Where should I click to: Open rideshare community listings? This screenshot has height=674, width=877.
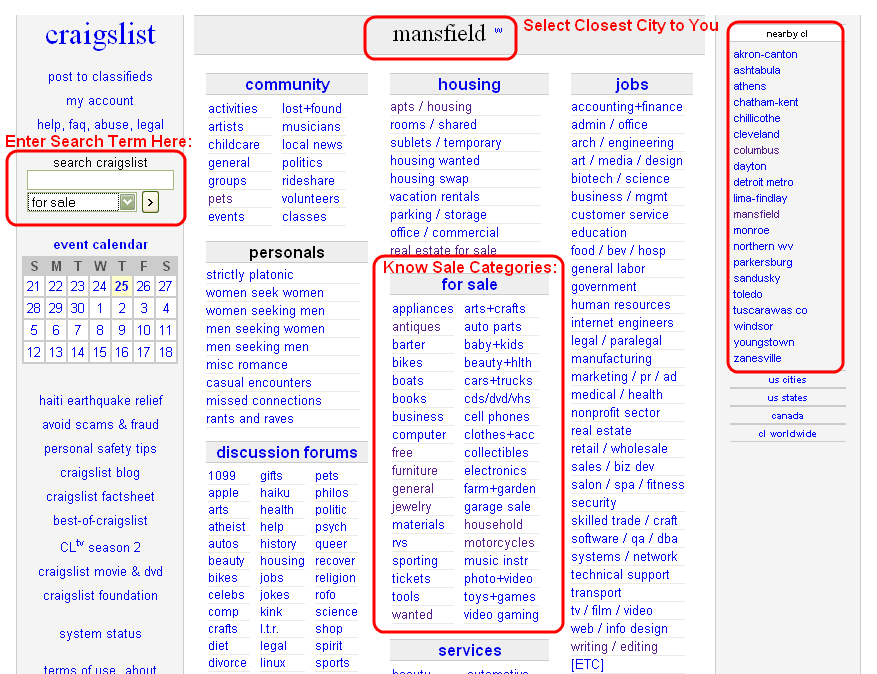point(308,181)
